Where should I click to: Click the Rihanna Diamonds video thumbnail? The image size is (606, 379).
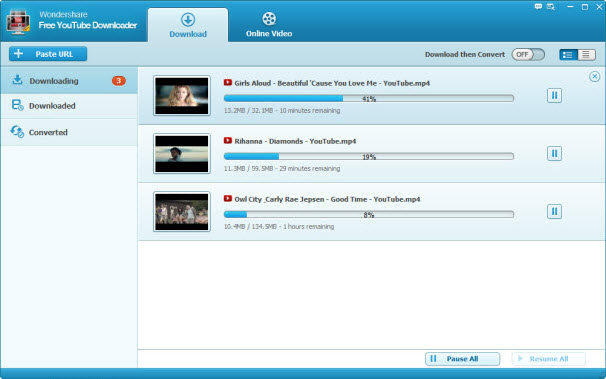182,154
